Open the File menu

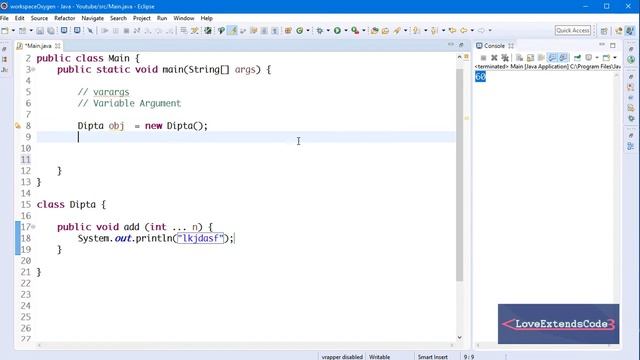click(x=4, y=18)
